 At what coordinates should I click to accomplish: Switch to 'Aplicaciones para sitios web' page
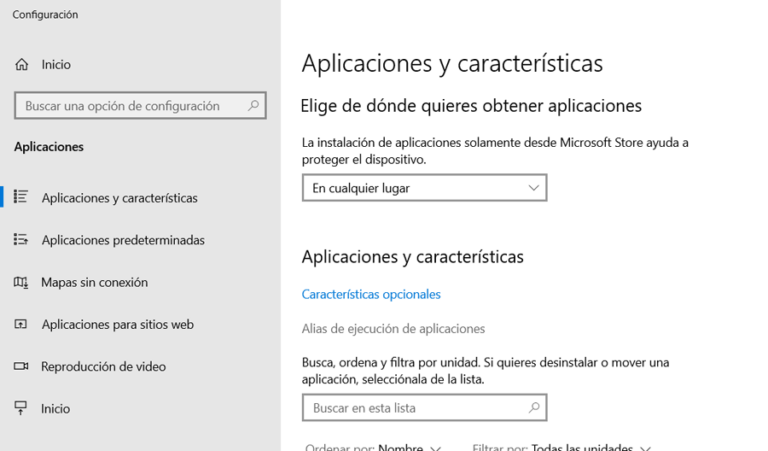[117, 324]
